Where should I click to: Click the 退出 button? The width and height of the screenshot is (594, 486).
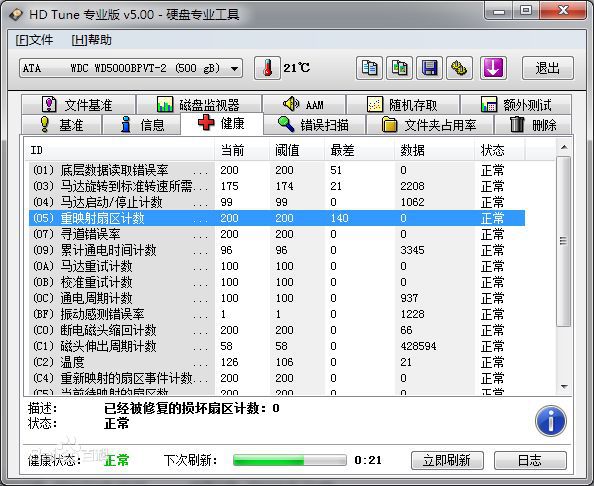click(x=548, y=68)
